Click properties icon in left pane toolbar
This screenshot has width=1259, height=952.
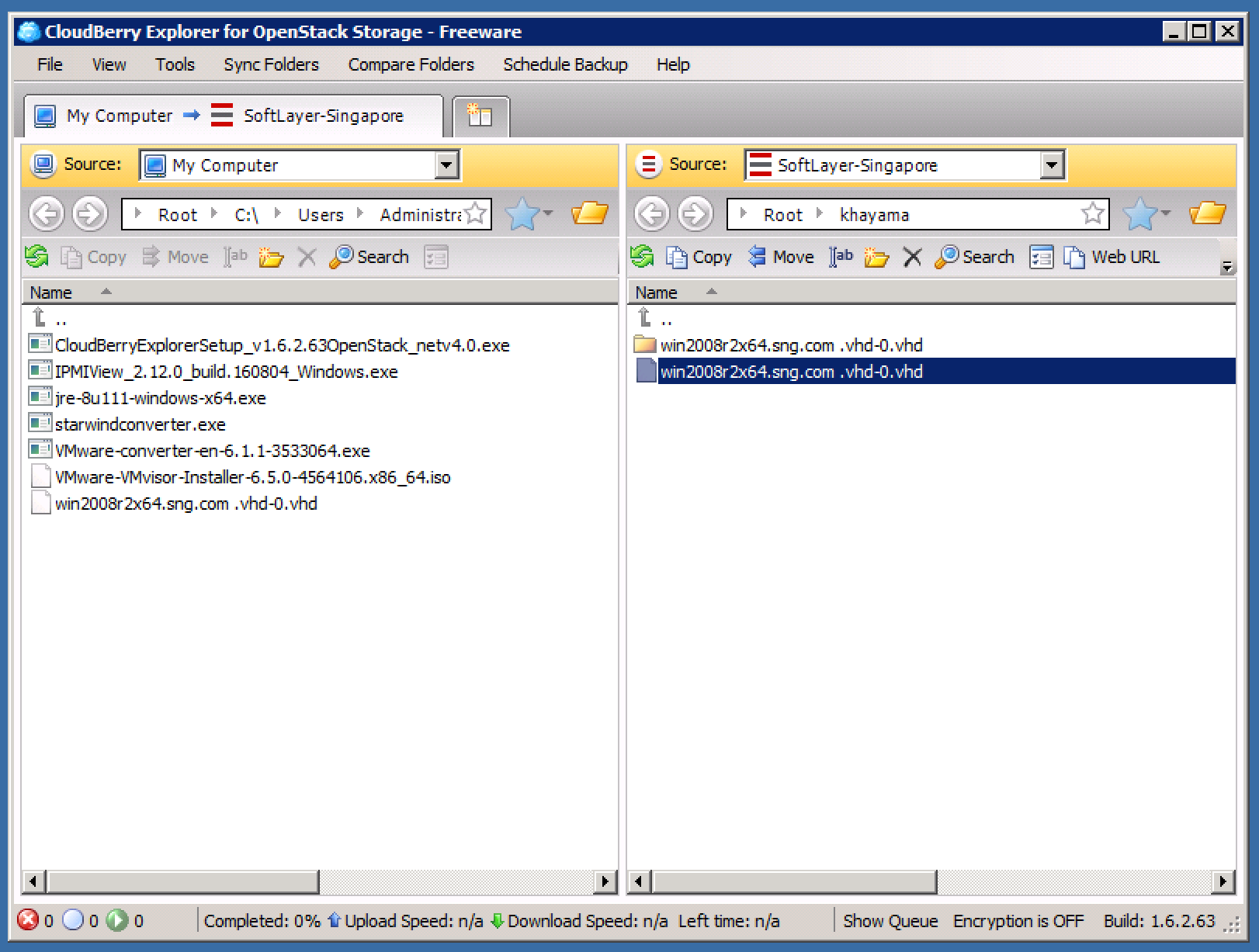tap(436, 257)
